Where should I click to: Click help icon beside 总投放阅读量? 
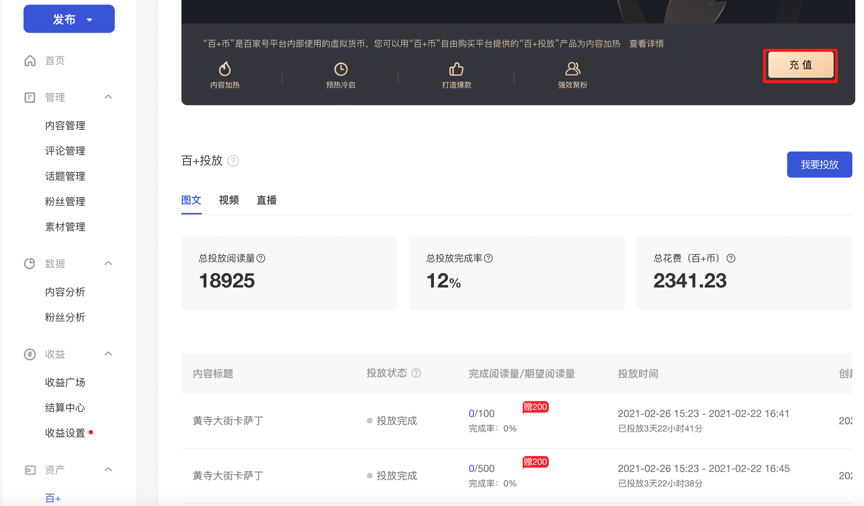pos(261,258)
